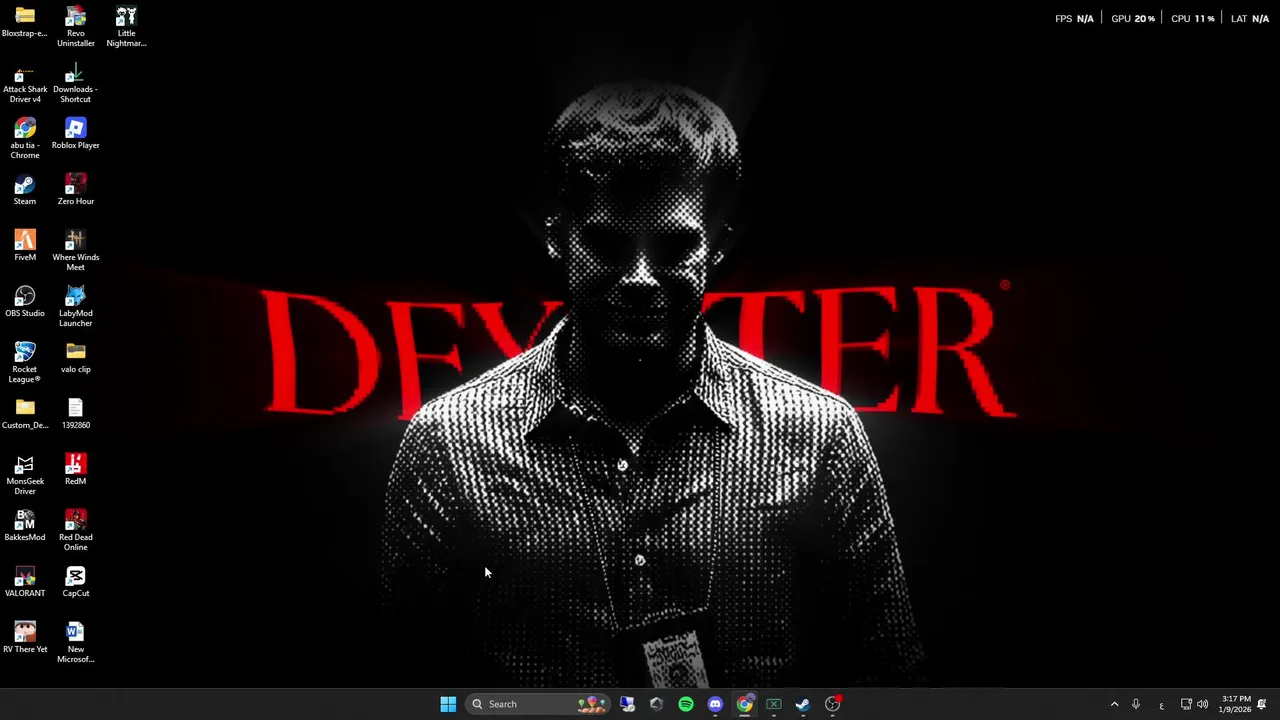Select the Zero Hour game icon
1280x720 pixels.
click(76, 190)
